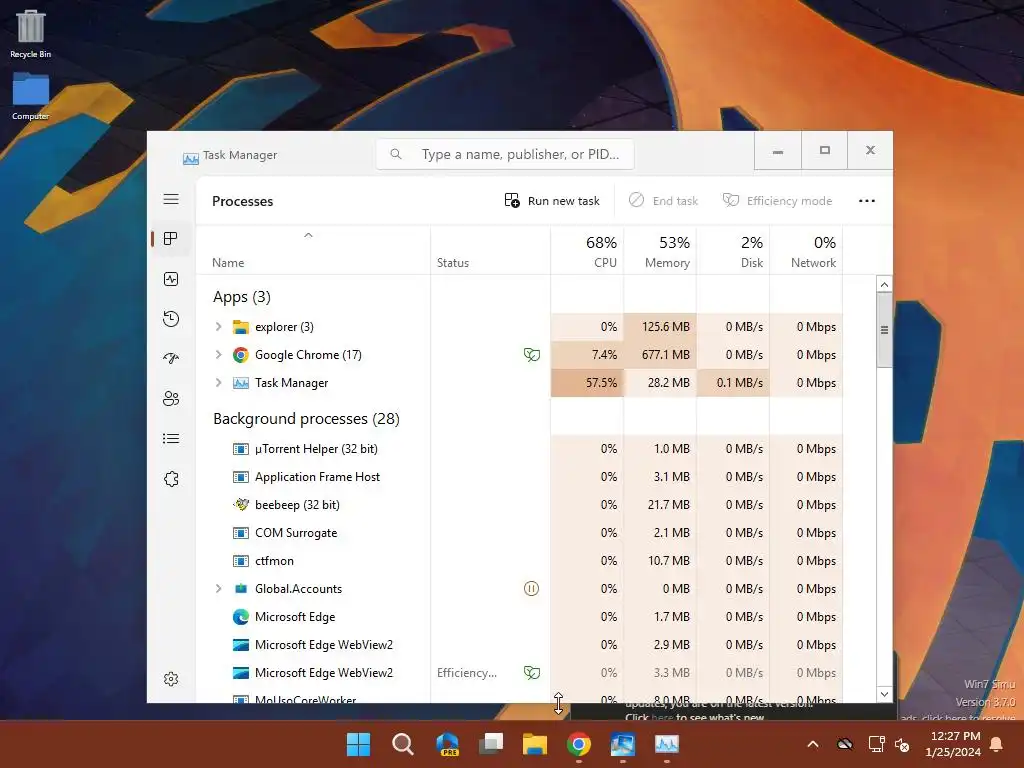1024x768 pixels.
Task: Expand the Google Chrome (17) process group
Action: click(x=219, y=355)
